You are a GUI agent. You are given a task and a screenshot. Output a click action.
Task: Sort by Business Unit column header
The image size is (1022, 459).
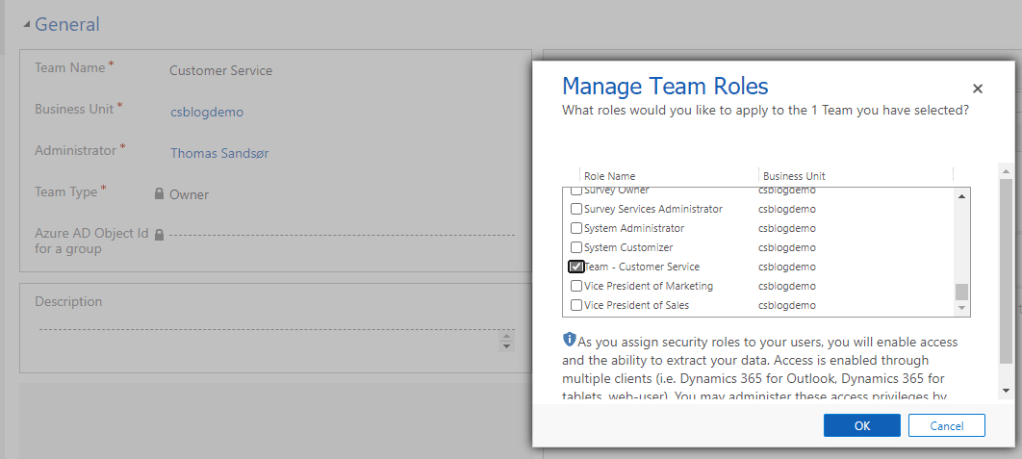tap(794, 176)
